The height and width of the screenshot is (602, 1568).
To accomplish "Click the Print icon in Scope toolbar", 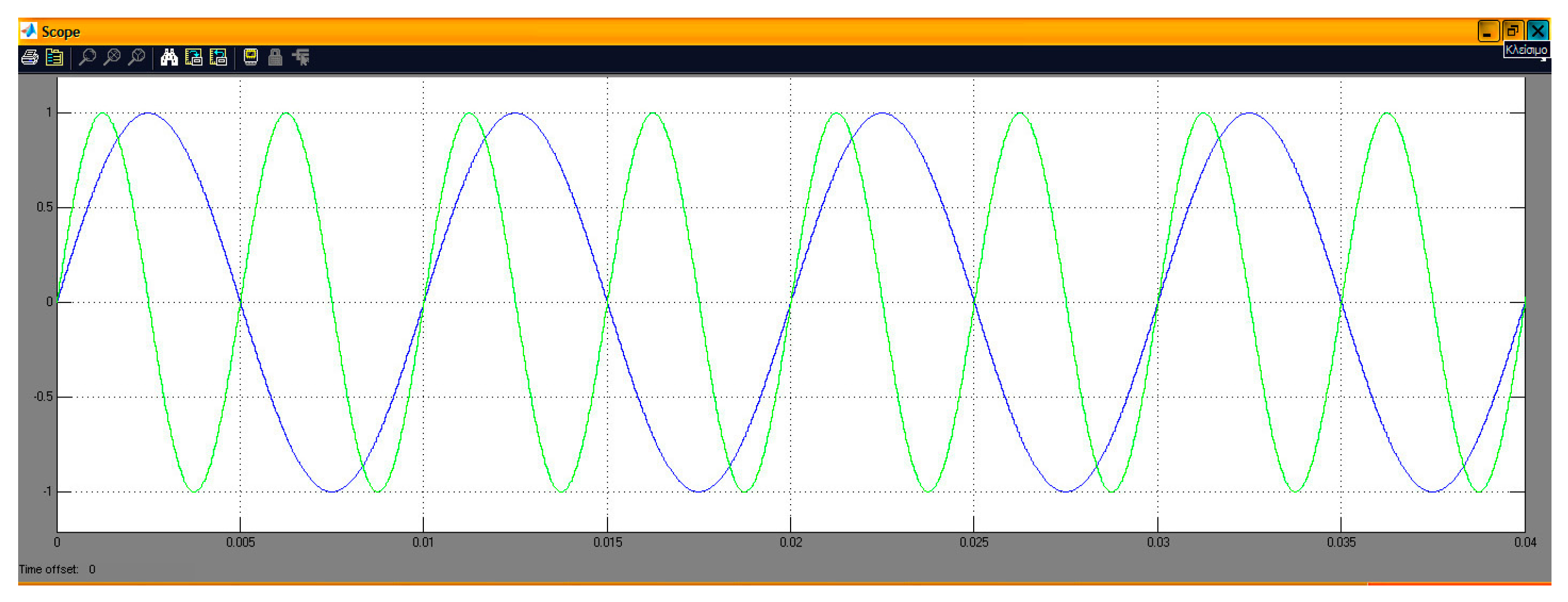I will coord(29,58).
